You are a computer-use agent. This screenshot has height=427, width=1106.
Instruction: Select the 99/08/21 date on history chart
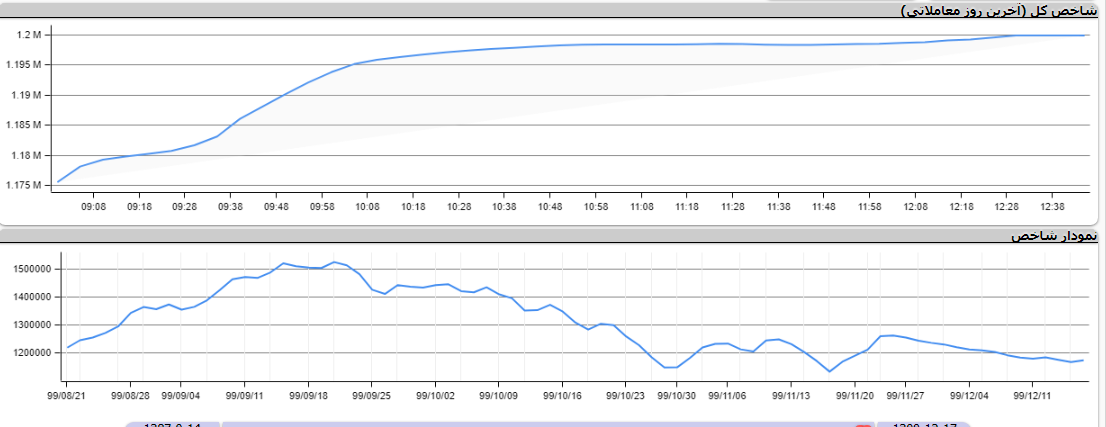66,395
